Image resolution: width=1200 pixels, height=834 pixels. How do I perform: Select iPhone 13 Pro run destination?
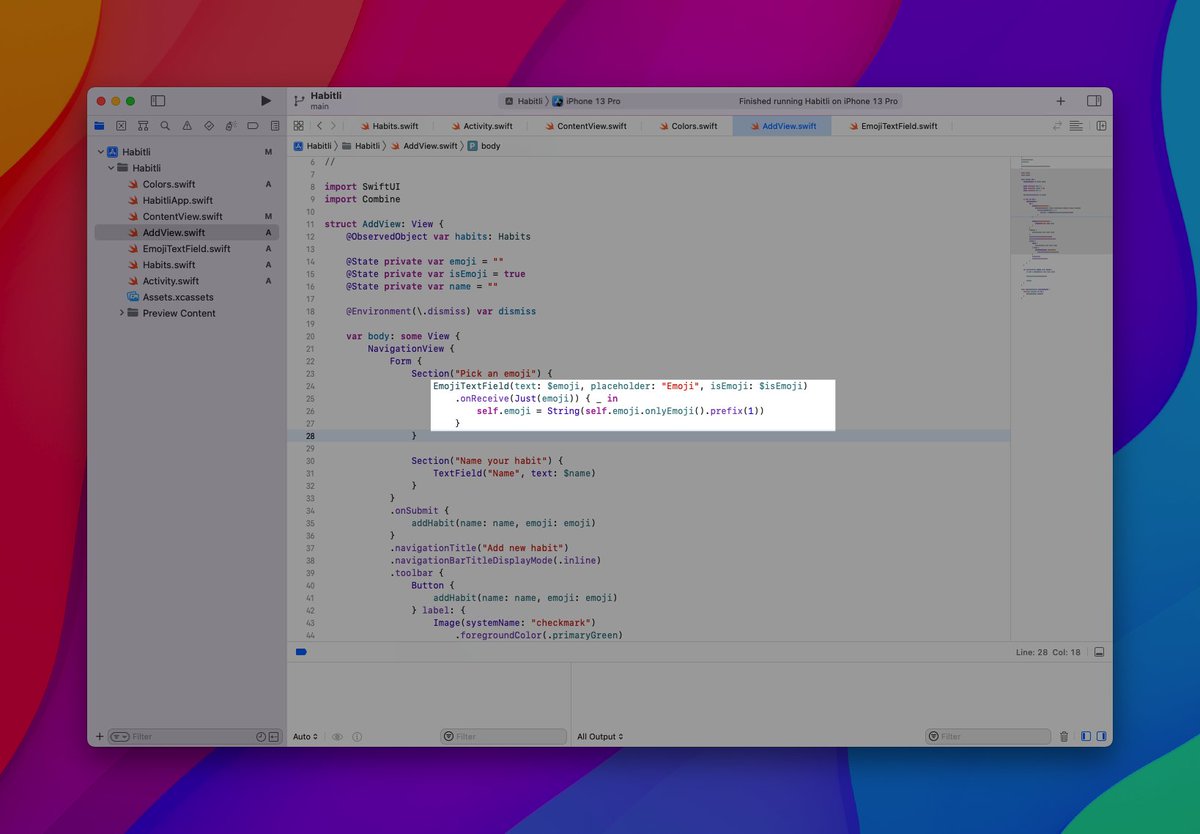[593, 101]
